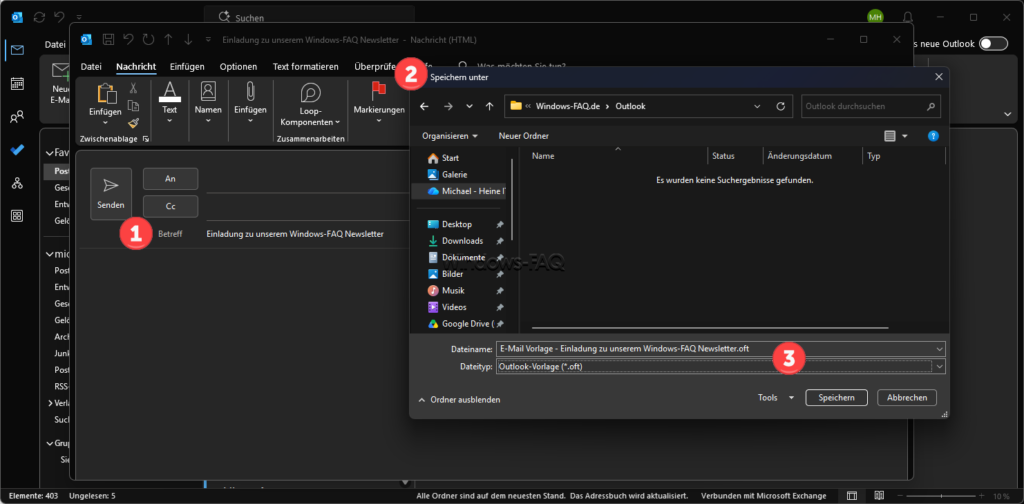Adjust zoom slider in status bar

941,496
